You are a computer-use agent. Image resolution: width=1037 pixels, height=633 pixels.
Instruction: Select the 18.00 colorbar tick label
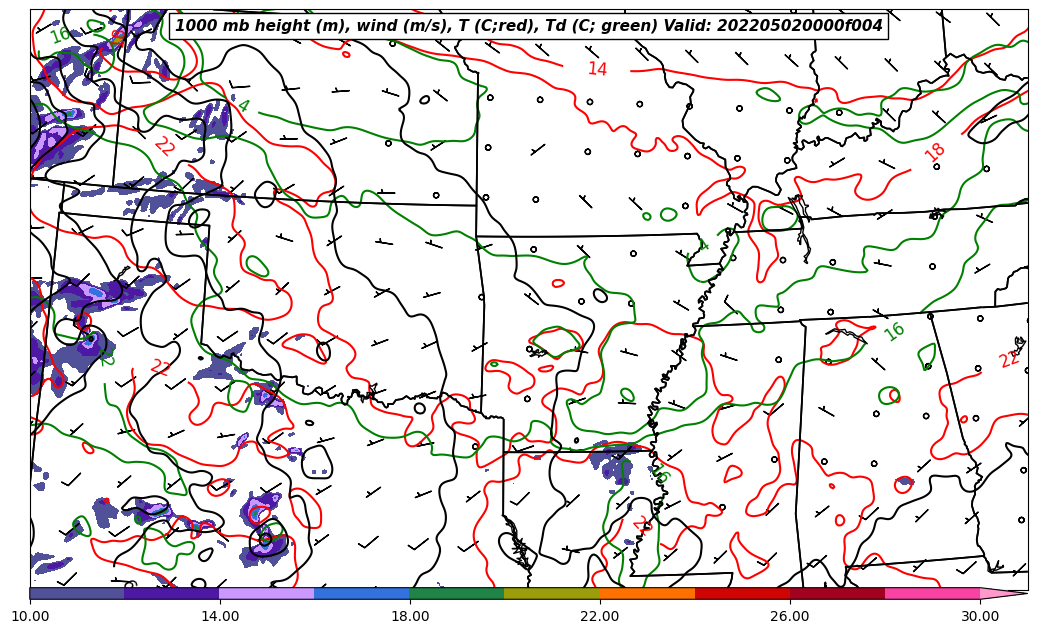(x=410, y=616)
